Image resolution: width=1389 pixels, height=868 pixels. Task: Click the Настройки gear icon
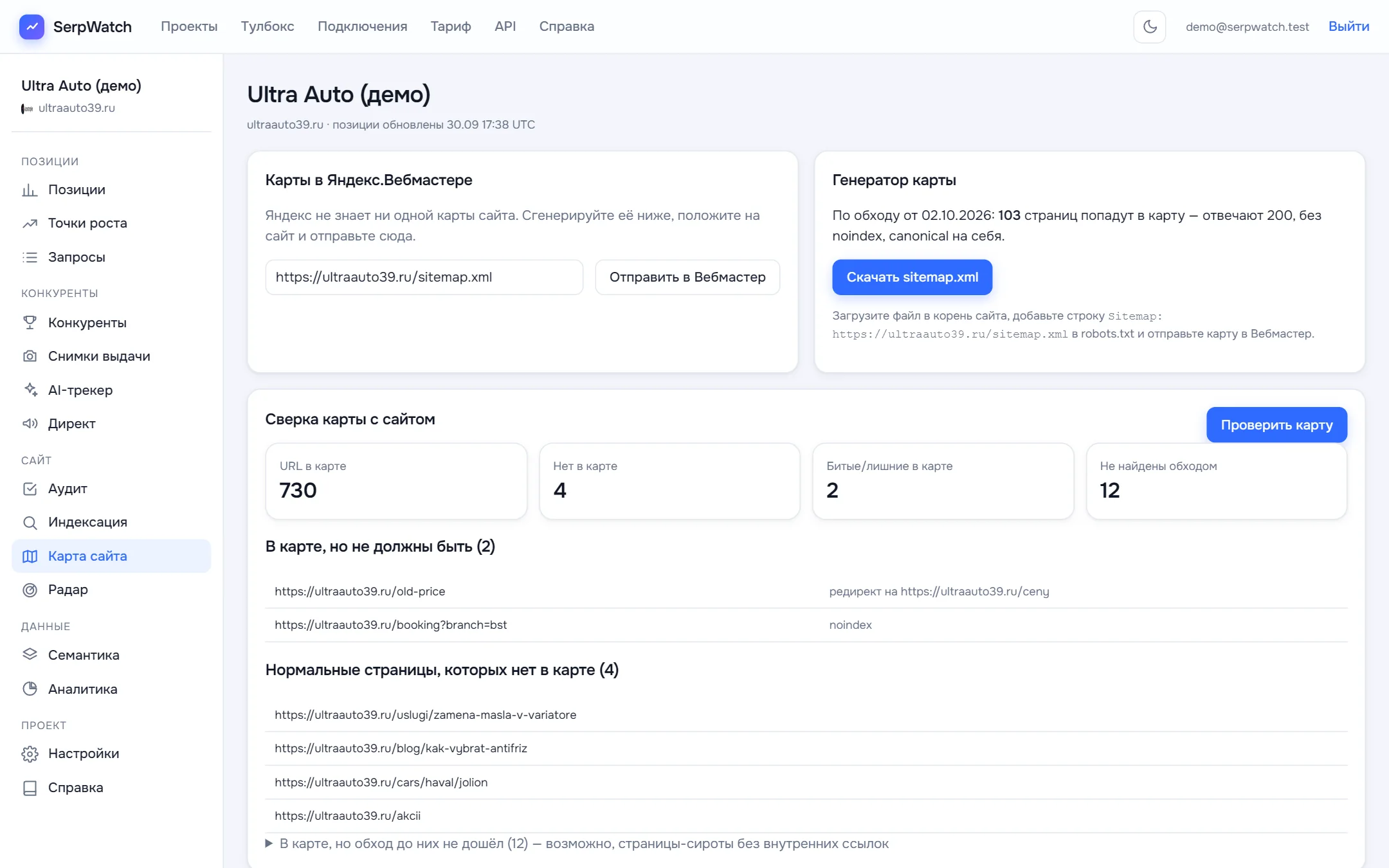(30, 754)
